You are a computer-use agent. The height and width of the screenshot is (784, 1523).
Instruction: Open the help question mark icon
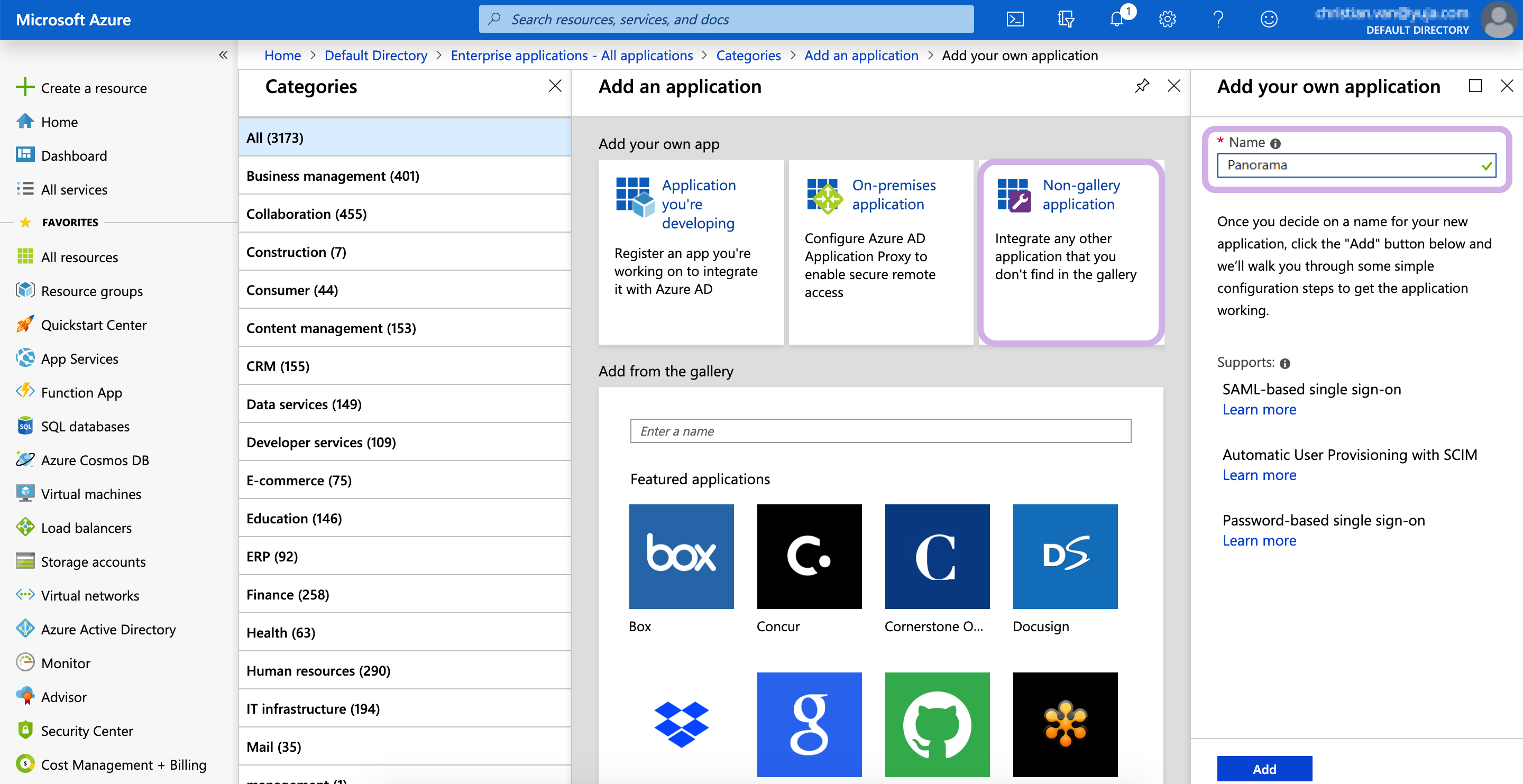(x=1218, y=20)
